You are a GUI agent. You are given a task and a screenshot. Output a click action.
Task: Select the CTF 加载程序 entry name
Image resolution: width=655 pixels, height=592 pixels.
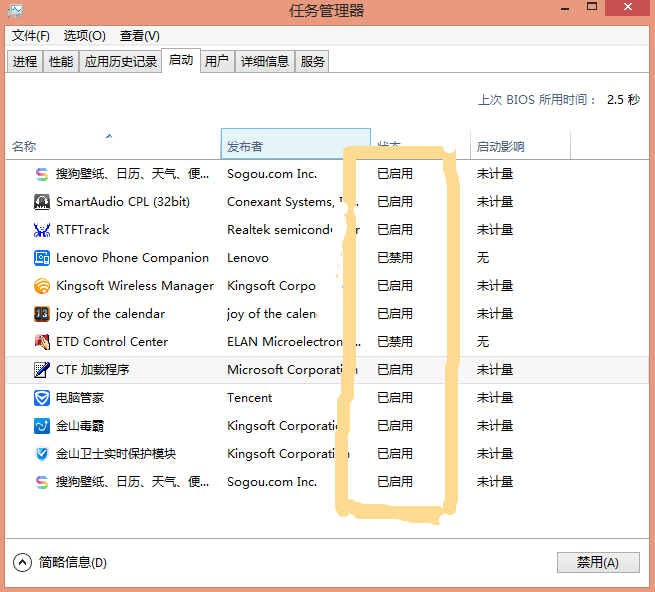pyautogui.click(x=92, y=370)
